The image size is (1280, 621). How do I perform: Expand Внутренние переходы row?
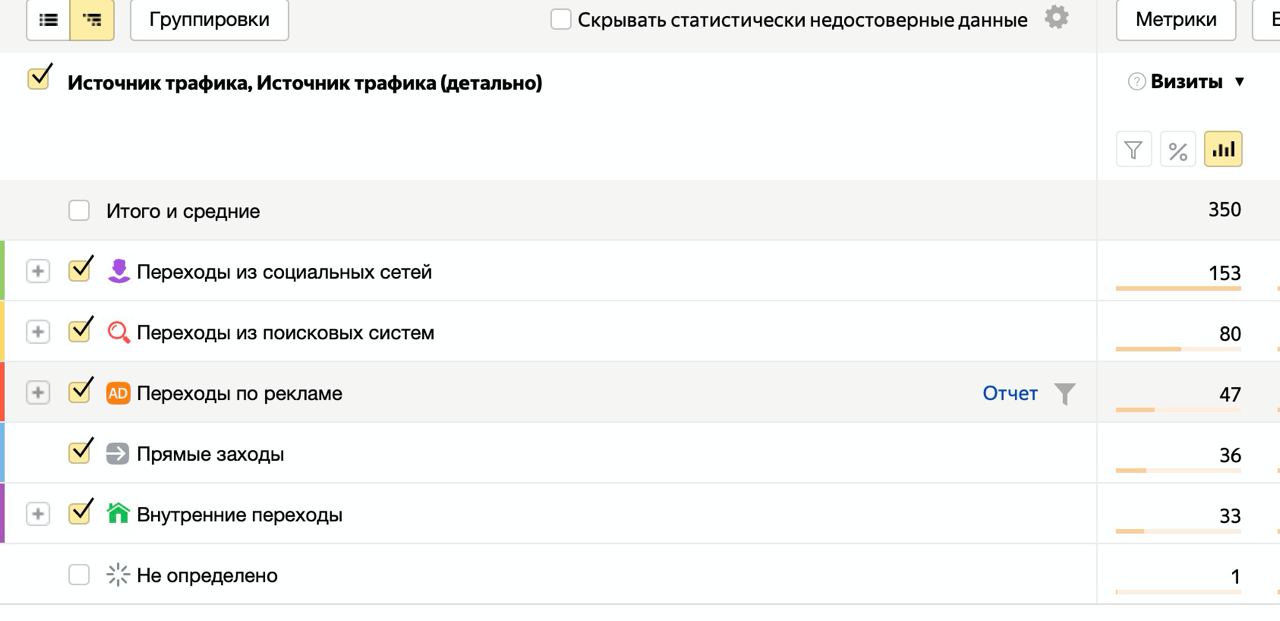[38, 514]
